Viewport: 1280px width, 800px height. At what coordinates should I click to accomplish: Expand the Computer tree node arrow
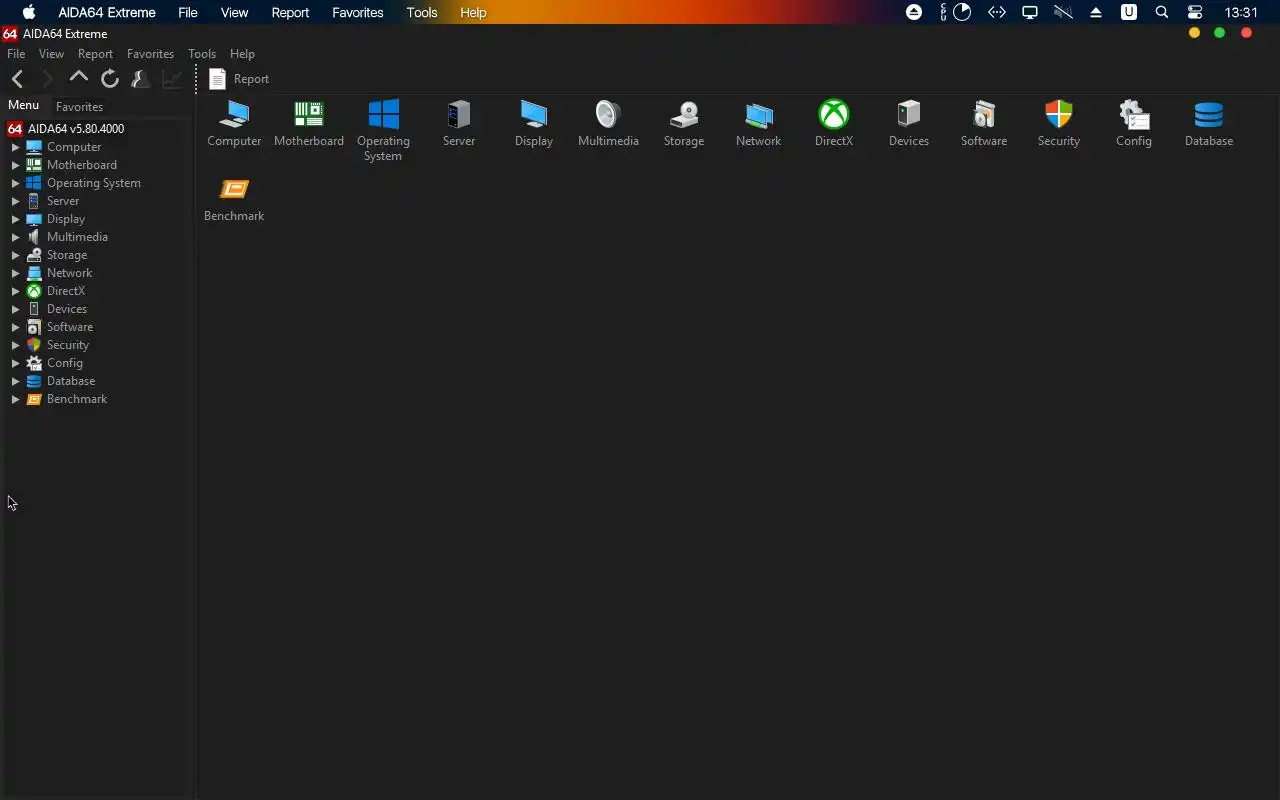coord(15,147)
